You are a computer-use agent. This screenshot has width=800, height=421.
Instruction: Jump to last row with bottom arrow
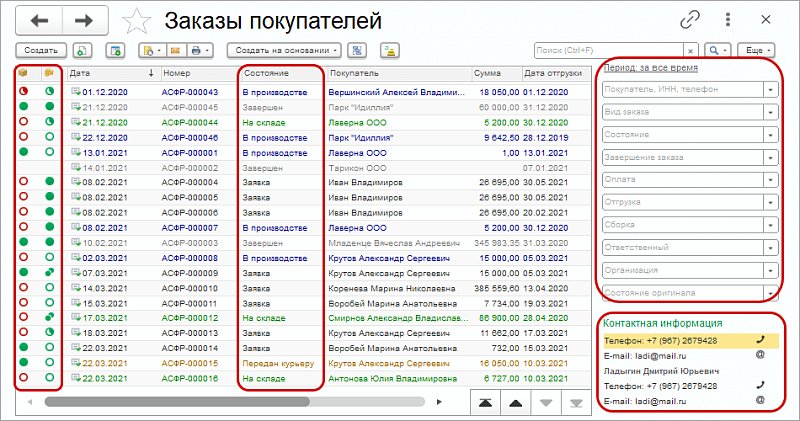point(576,403)
